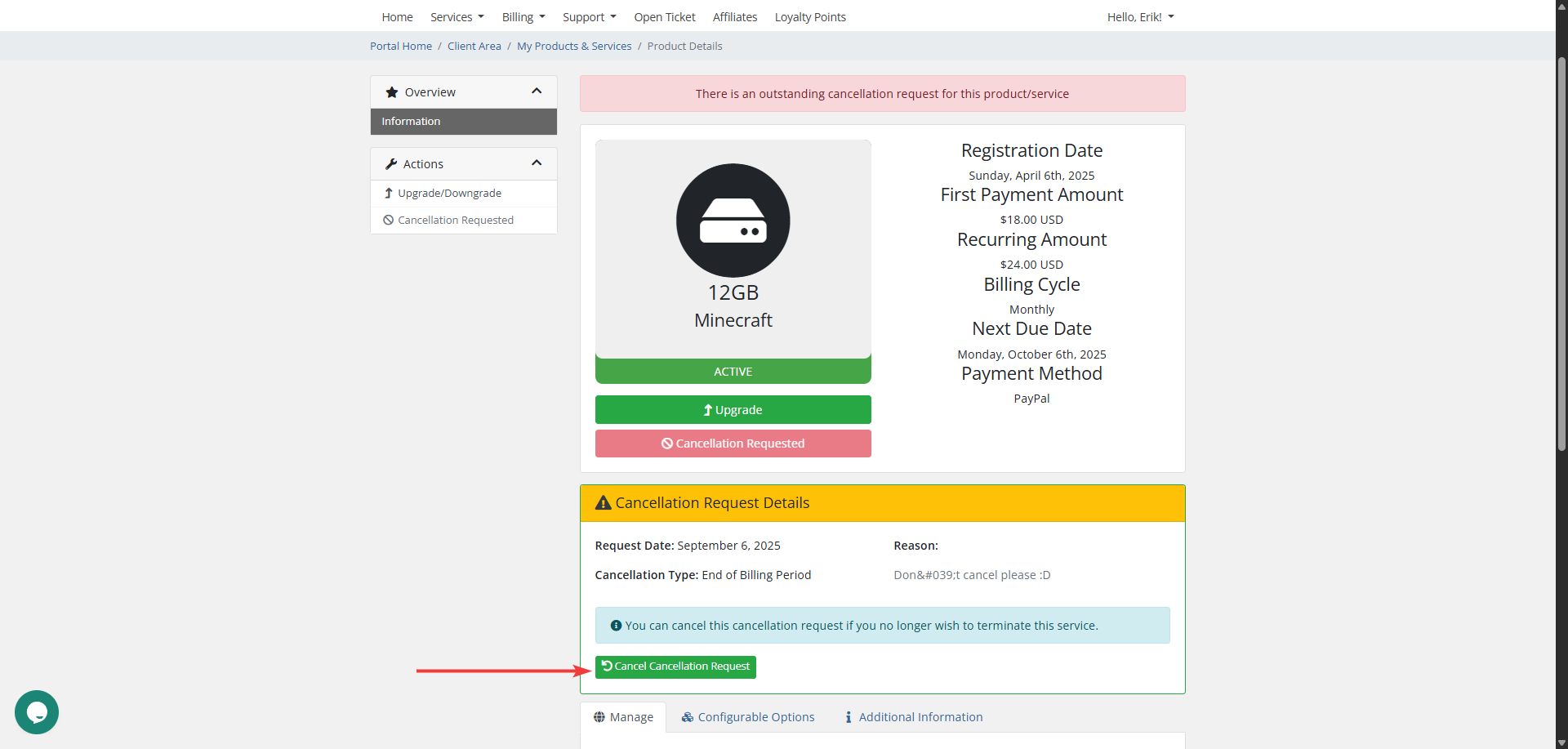
Task: Click the green Upgrade button
Action: point(733,410)
